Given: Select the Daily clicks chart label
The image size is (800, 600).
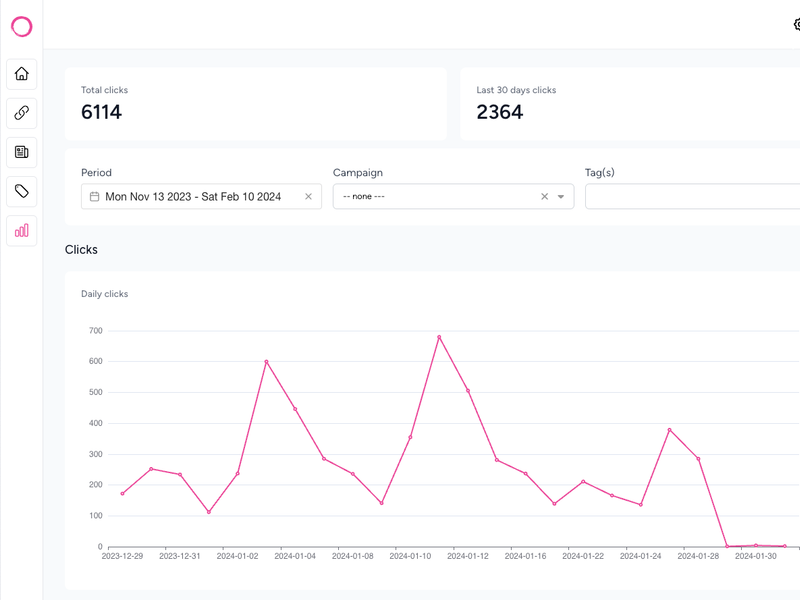Looking at the screenshot, I should 103,294.
